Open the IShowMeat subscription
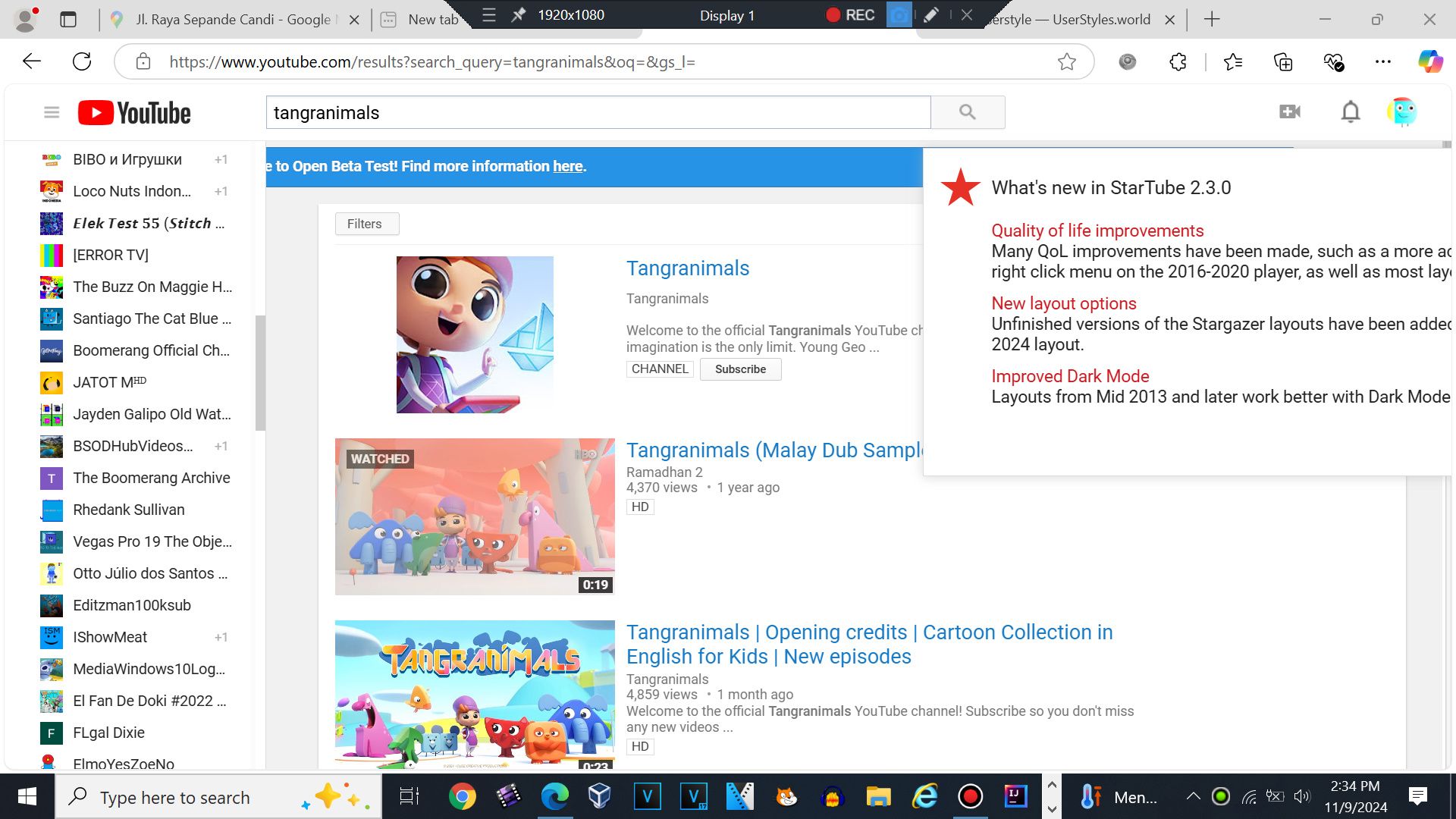 (x=135, y=637)
